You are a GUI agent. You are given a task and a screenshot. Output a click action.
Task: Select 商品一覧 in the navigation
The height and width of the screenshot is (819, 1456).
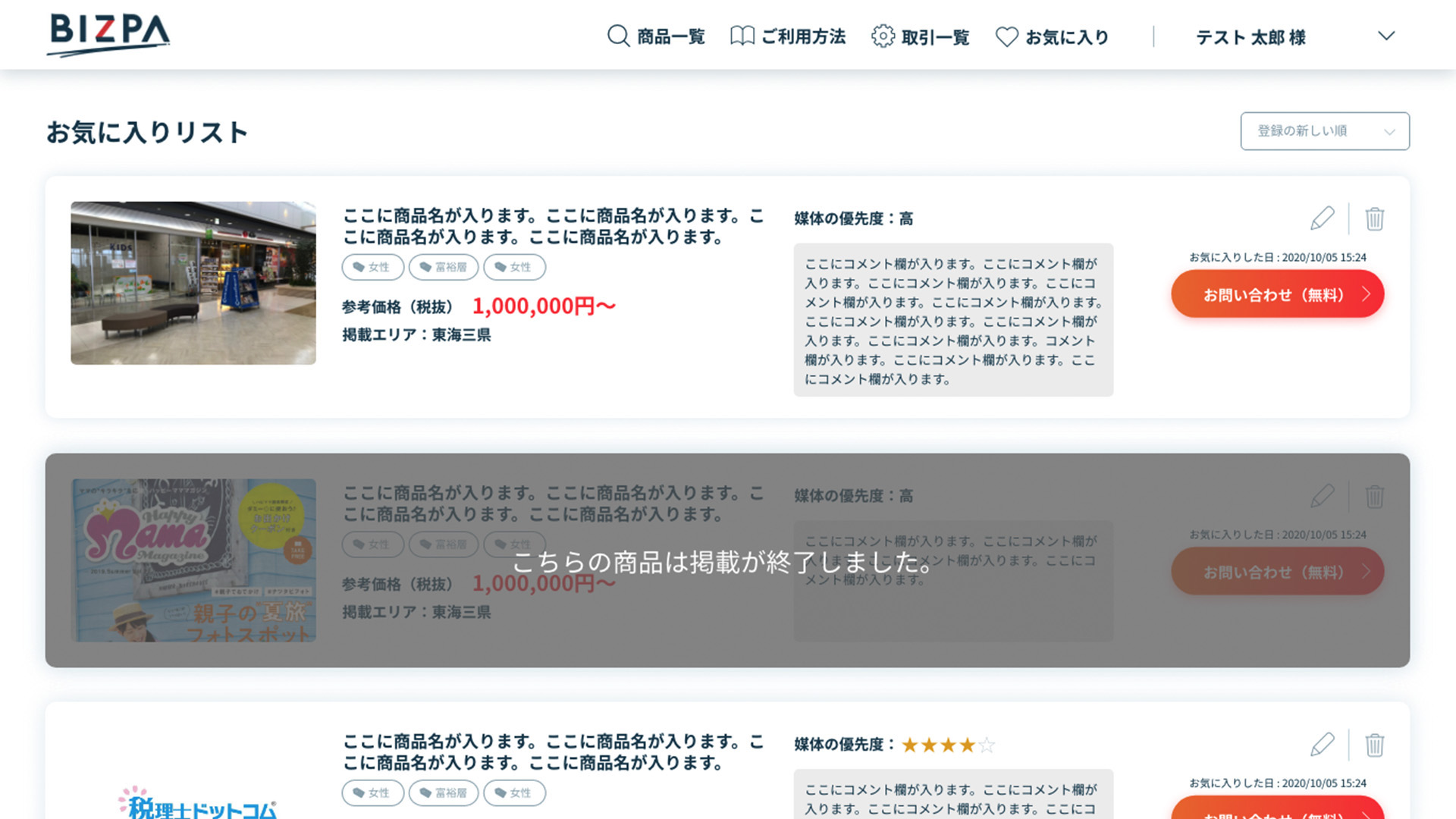[x=671, y=36]
